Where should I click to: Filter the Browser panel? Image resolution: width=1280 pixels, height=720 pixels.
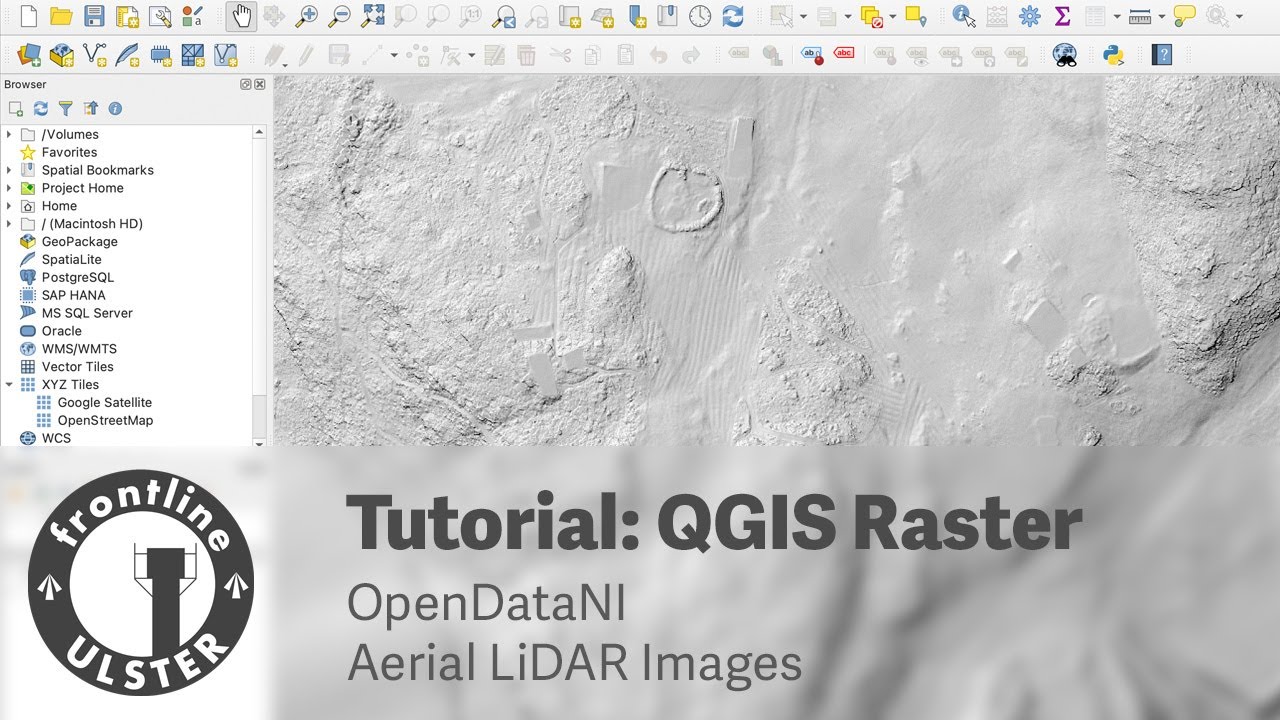pos(65,108)
